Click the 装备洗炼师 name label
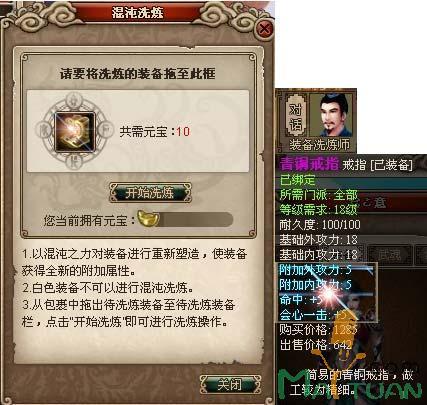This screenshot has width=427, height=405. pyautogui.click(x=319, y=145)
